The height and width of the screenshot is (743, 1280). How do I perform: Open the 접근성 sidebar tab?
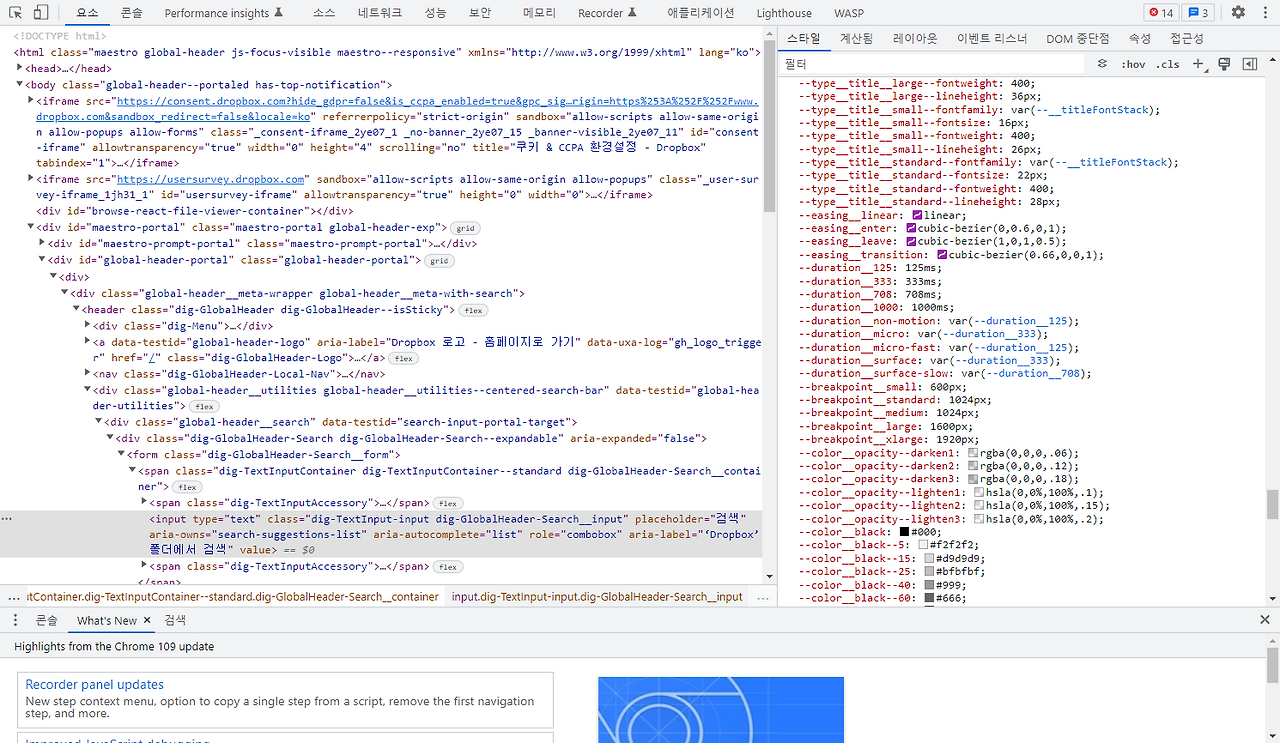click(x=1186, y=38)
